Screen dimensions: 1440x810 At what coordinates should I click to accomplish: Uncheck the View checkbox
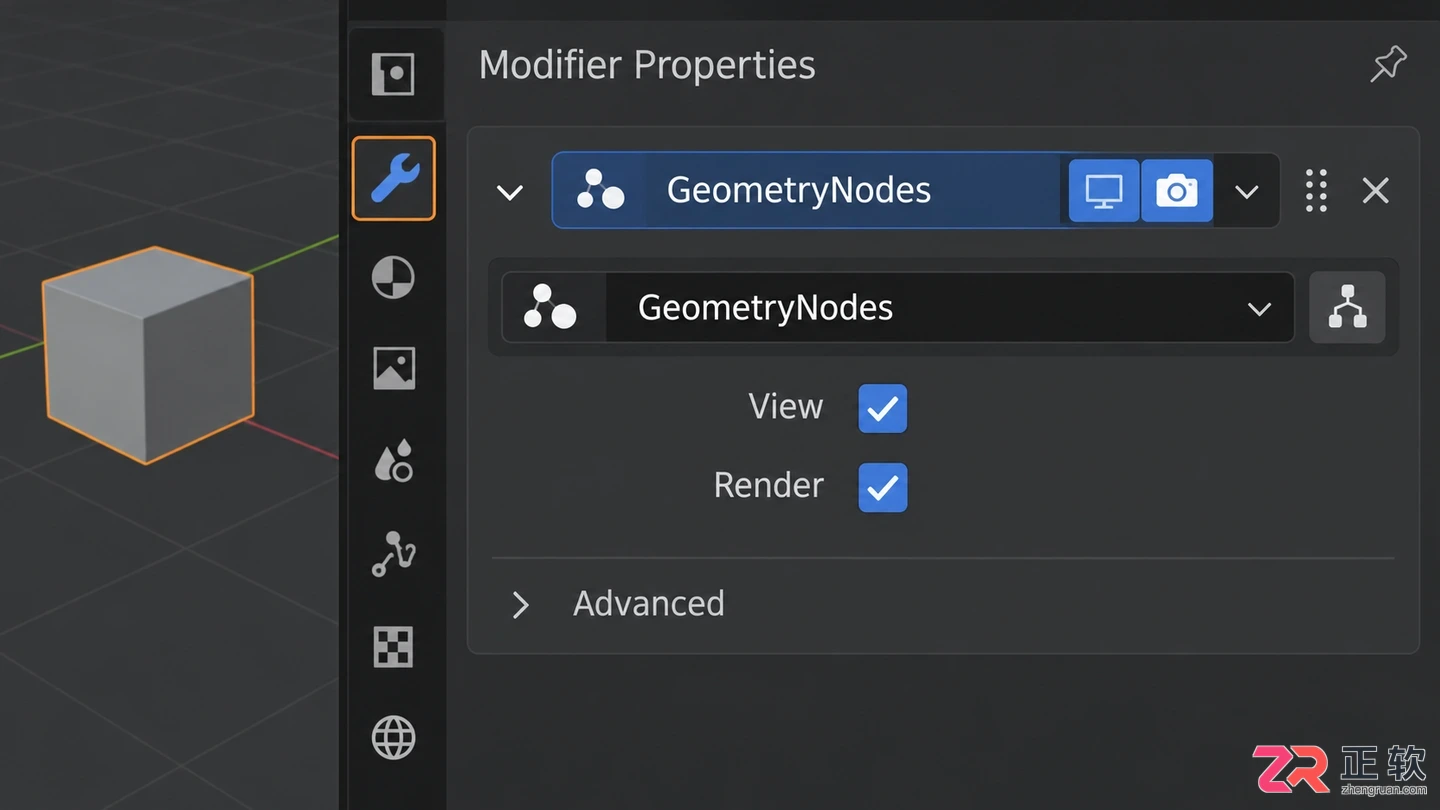(x=883, y=408)
